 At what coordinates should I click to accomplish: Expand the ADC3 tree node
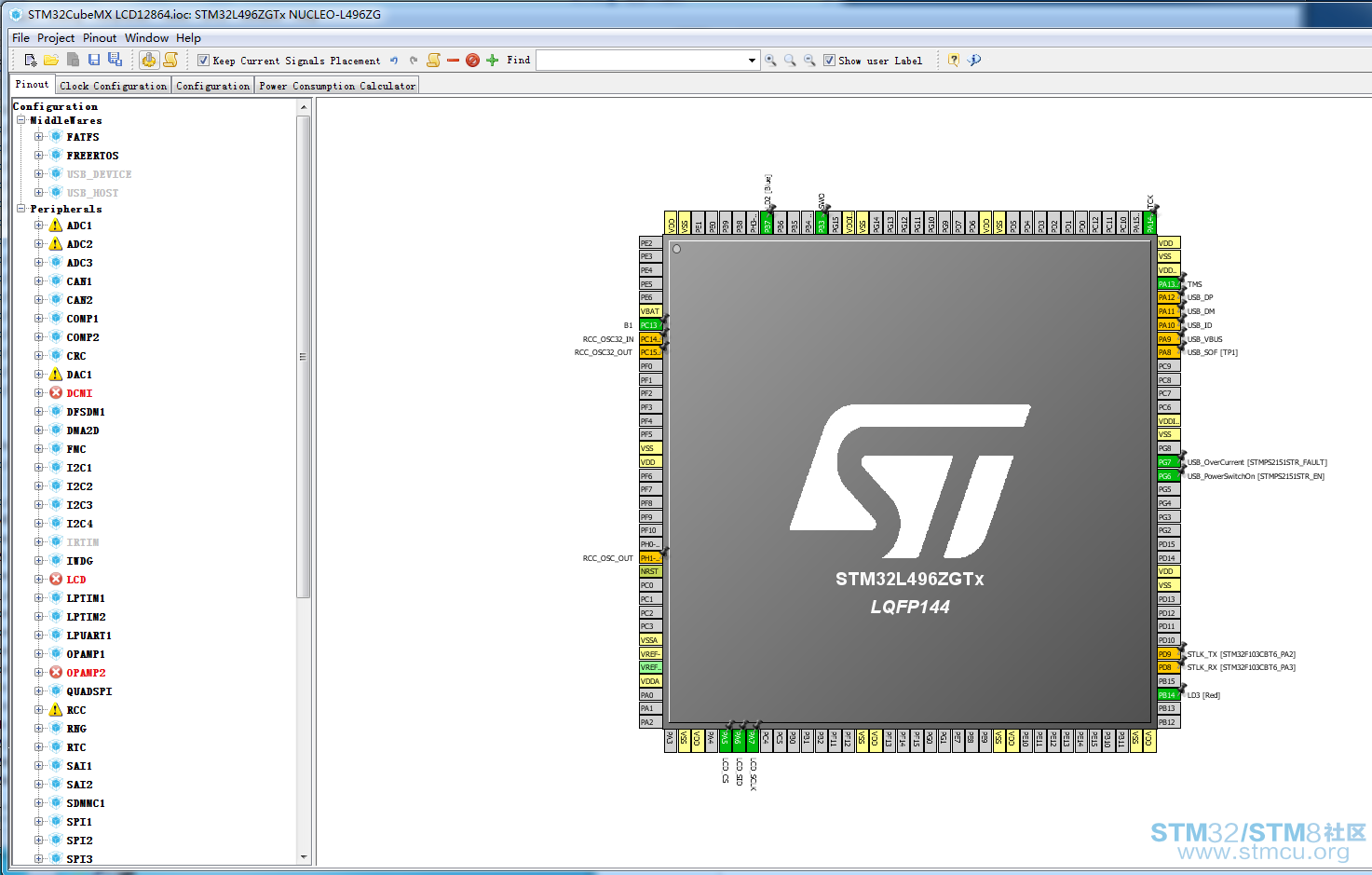pyautogui.click(x=39, y=263)
